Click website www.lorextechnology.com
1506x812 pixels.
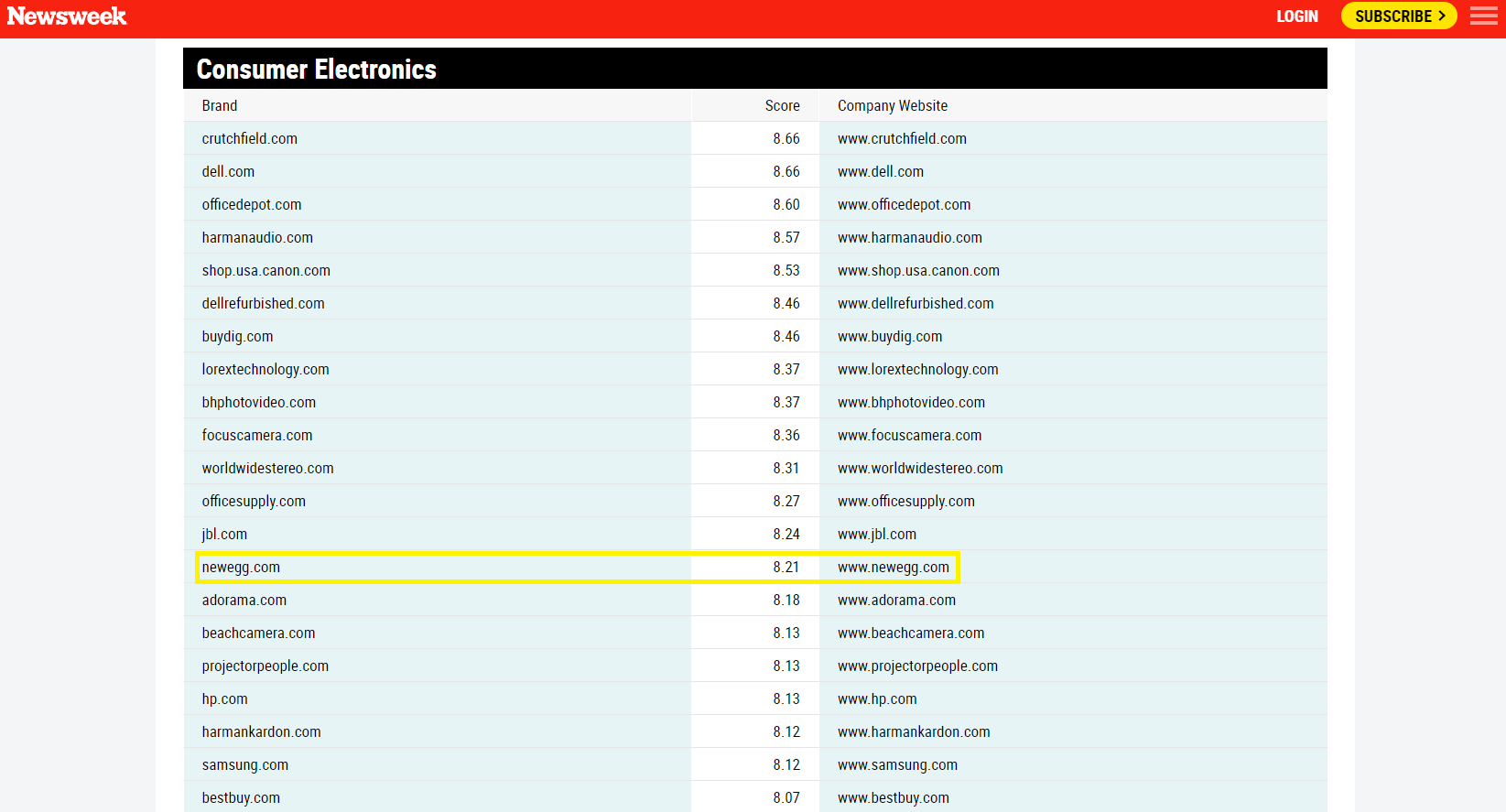click(x=918, y=370)
